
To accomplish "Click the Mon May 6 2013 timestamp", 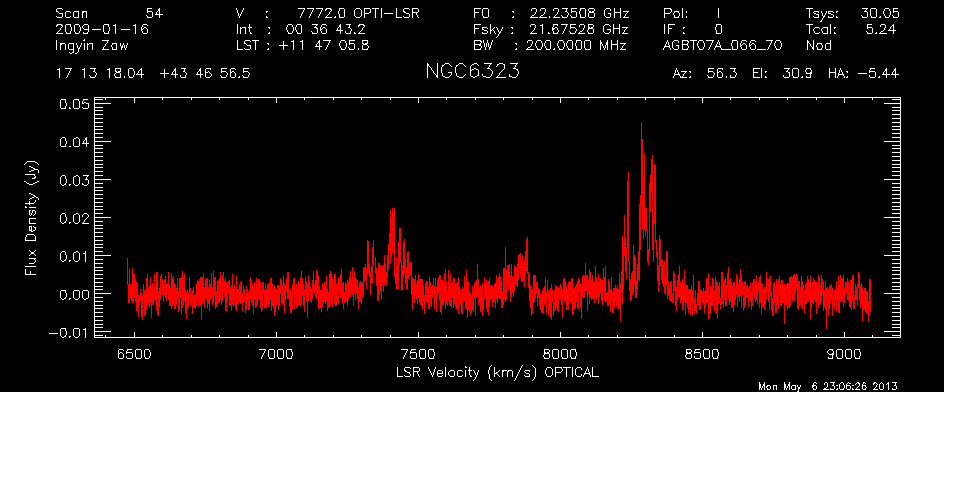I will 828,386.
